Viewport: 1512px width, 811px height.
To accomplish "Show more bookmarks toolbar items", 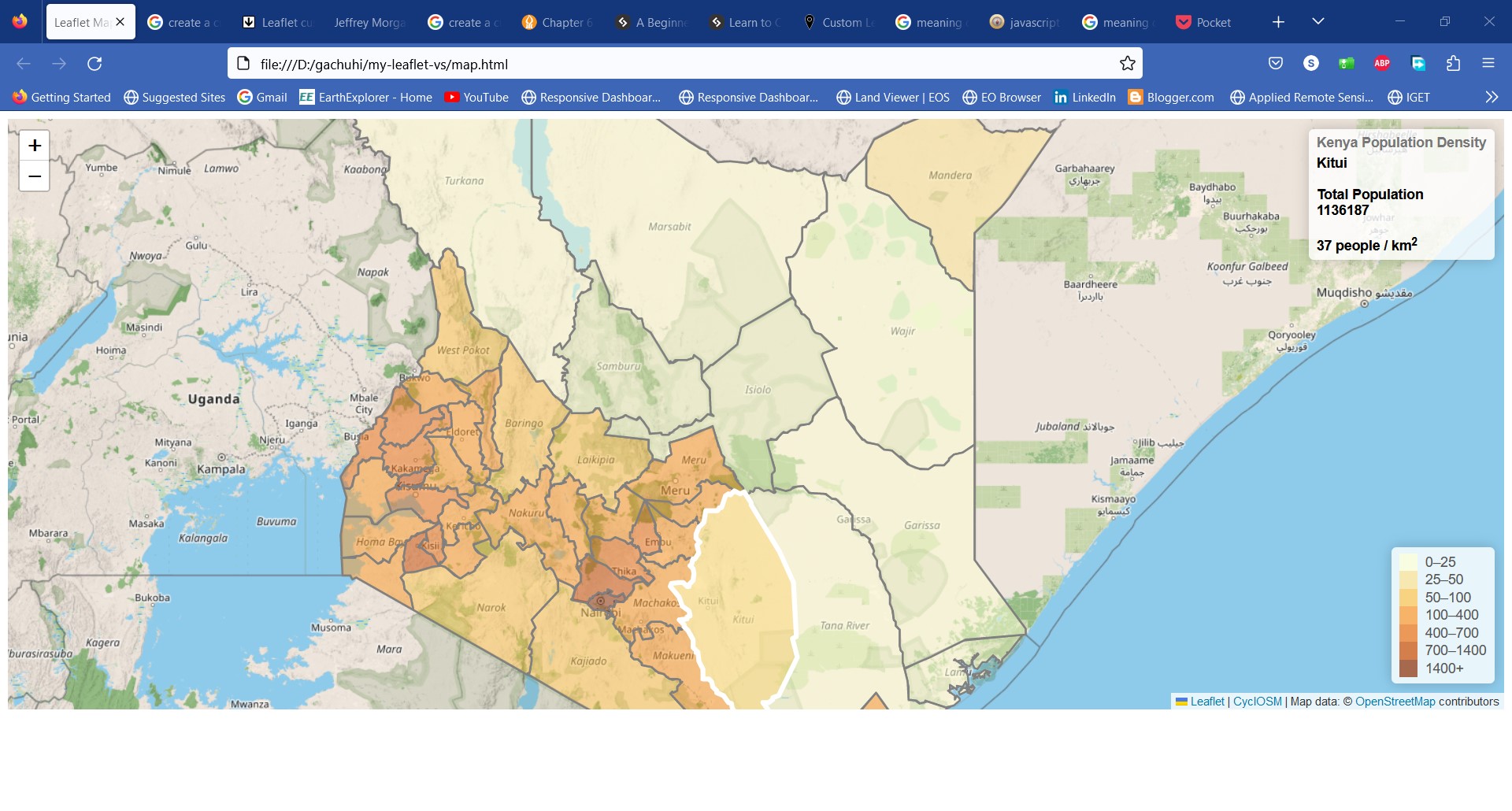I will coord(1491,97).
